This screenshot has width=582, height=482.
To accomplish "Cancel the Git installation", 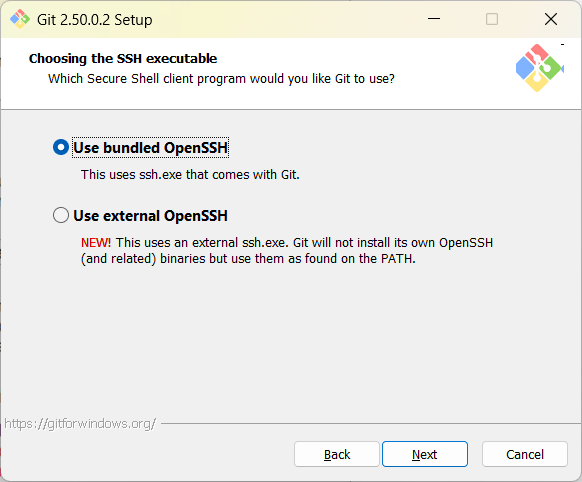I will (525, 454).
